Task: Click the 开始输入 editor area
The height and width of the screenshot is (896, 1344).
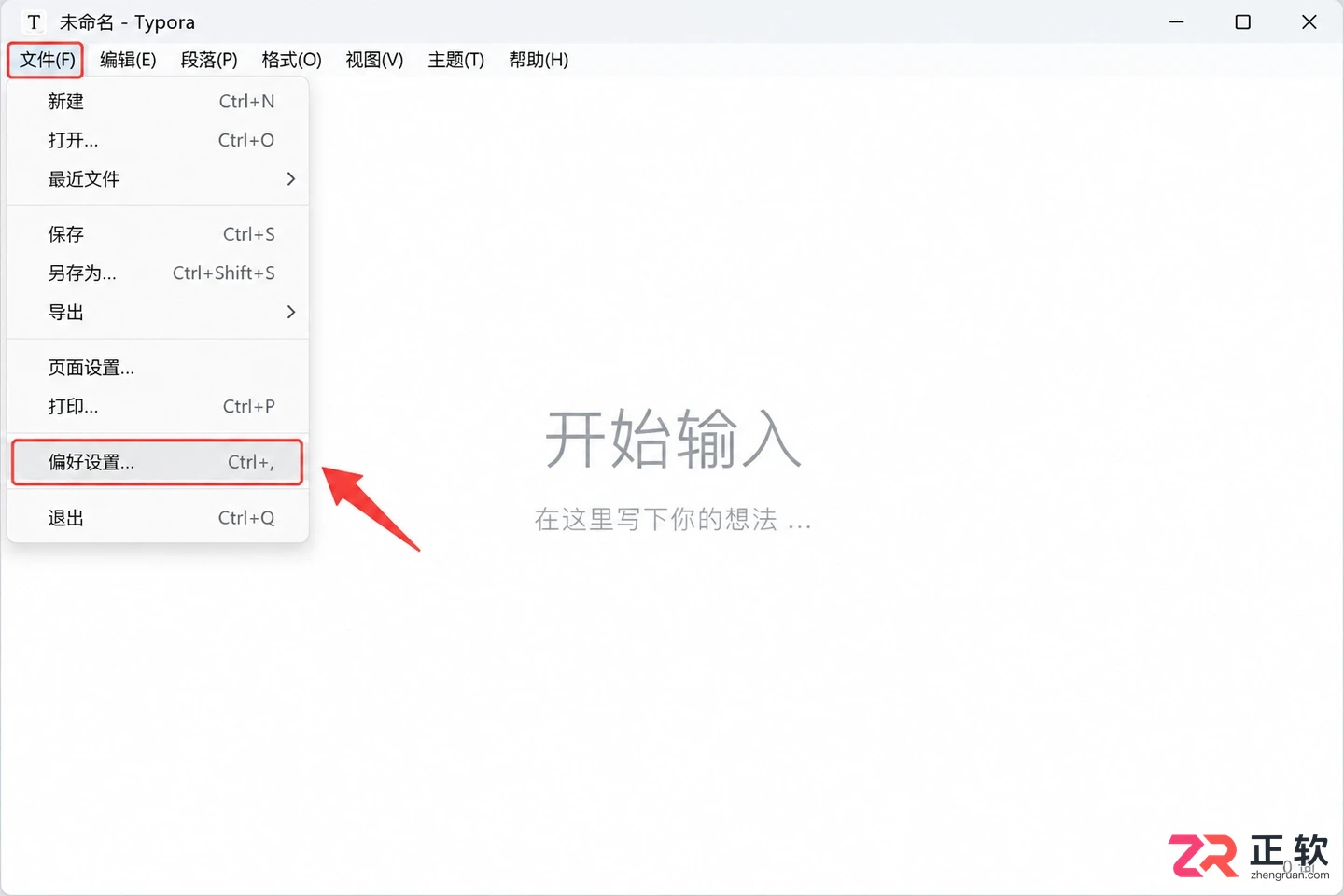Action: click(673, 439)
